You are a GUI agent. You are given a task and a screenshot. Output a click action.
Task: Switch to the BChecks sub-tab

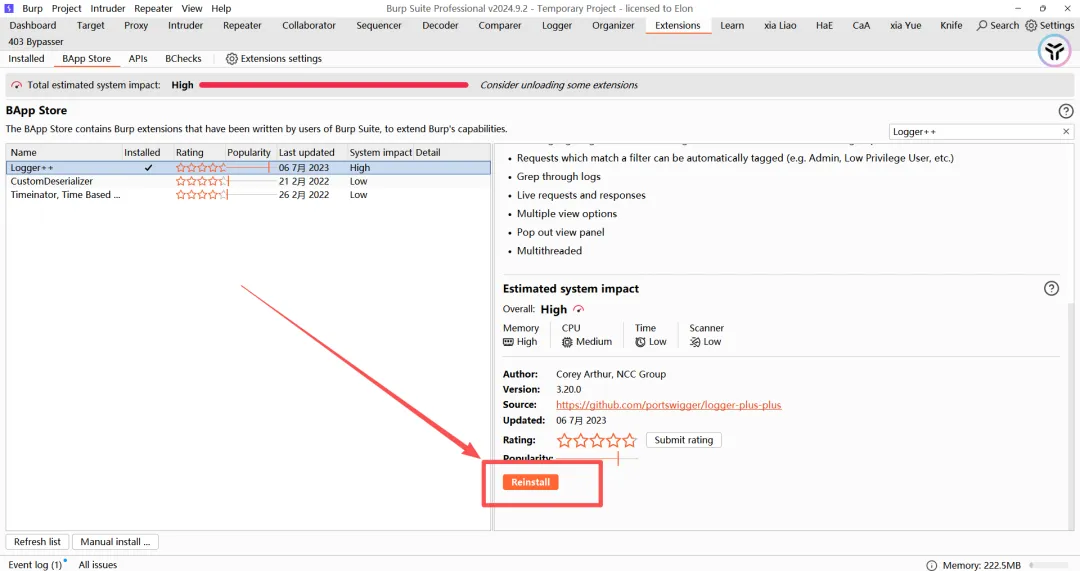tap(183, 59)
